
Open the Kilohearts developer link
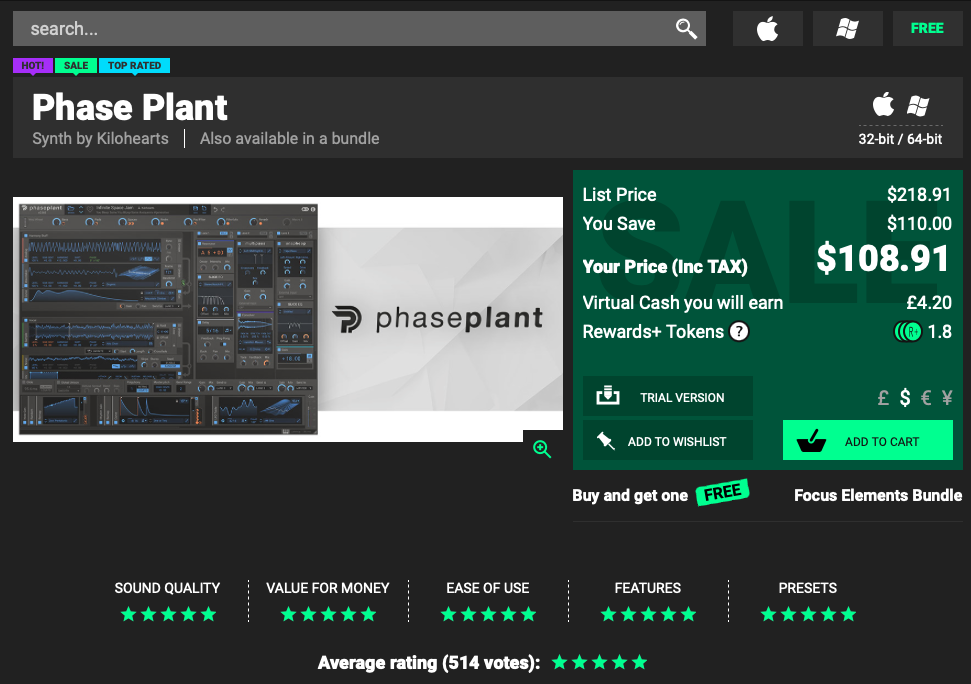132,138
